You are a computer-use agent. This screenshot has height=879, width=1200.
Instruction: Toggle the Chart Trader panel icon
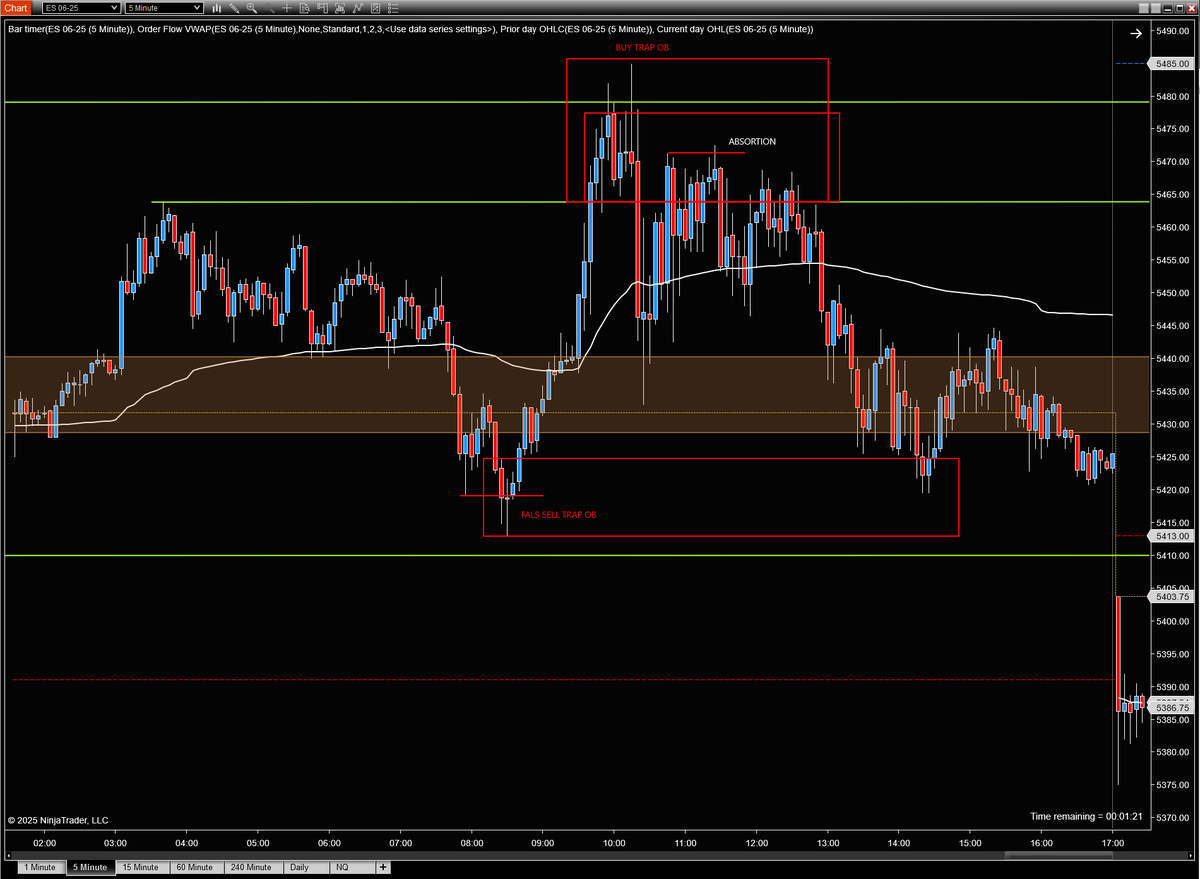click(x=322, y=8)
